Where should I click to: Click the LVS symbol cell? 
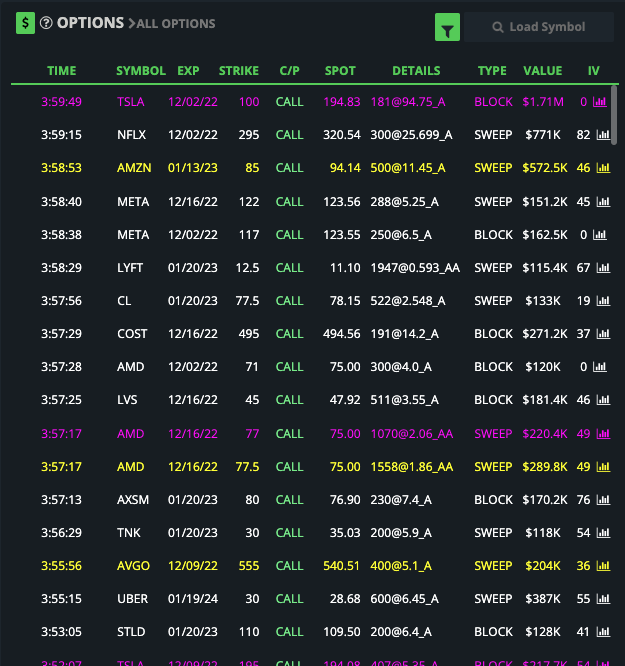[127, 400]
